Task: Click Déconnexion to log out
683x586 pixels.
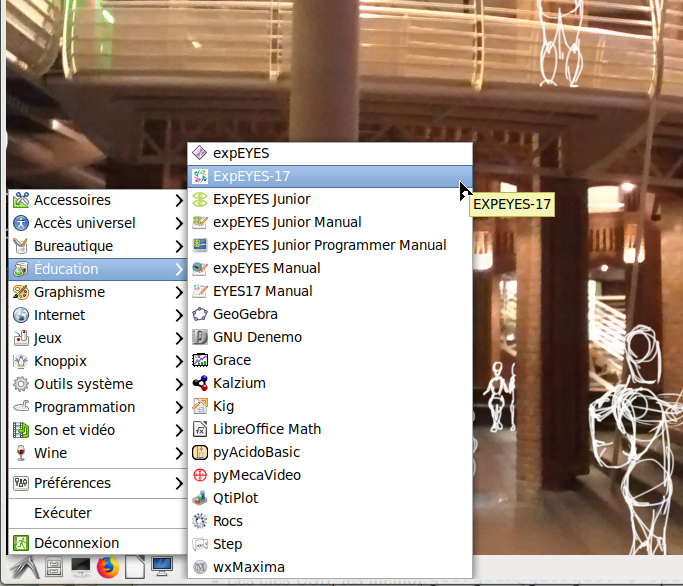Action: point(76,543)
